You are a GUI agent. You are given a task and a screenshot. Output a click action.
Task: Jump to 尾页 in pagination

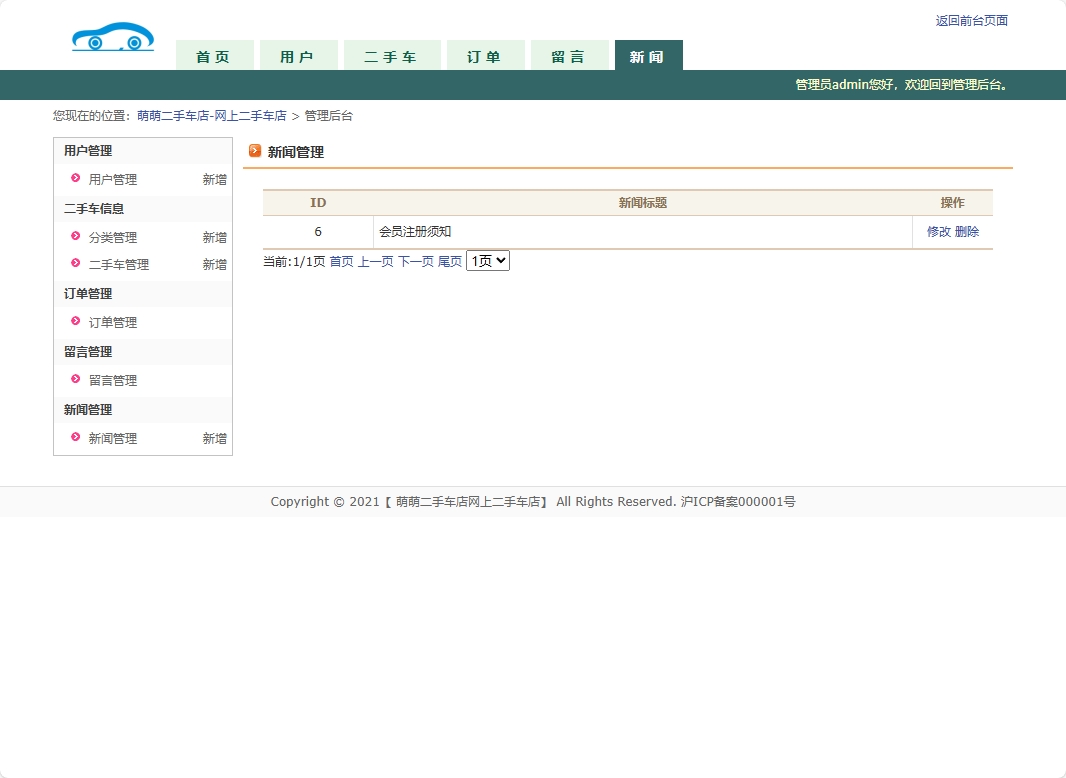pos(450,262)
